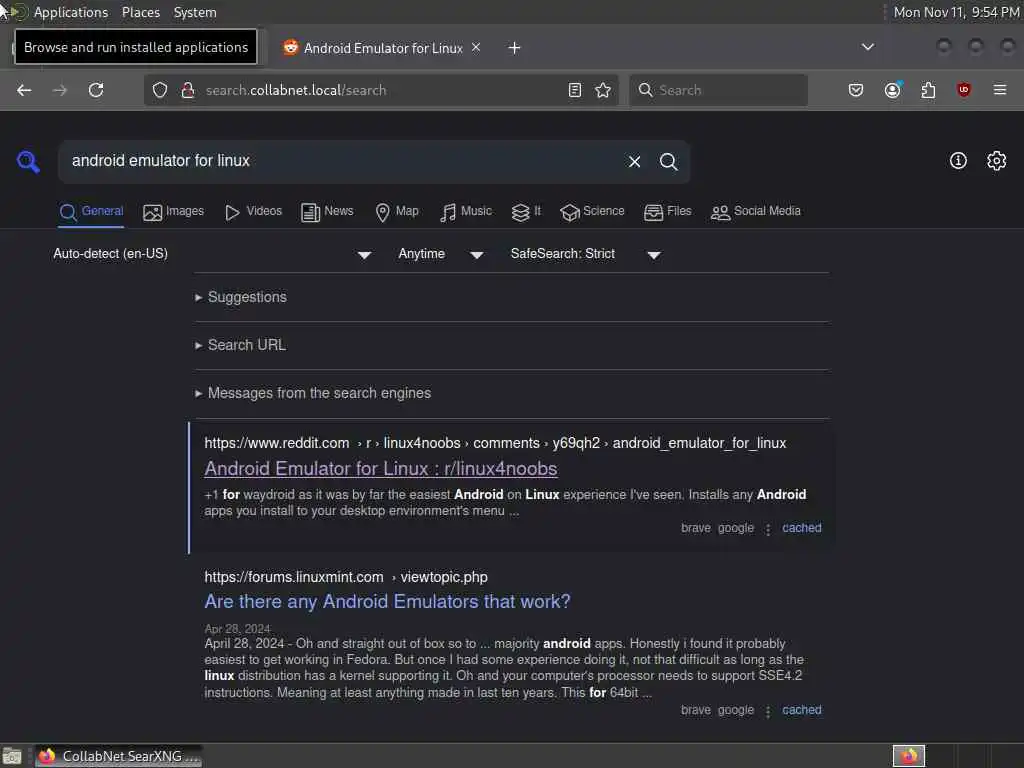The image size is (1024, 768).
Task: Open the Anytime time range dropdown
Action: [441, 254]
